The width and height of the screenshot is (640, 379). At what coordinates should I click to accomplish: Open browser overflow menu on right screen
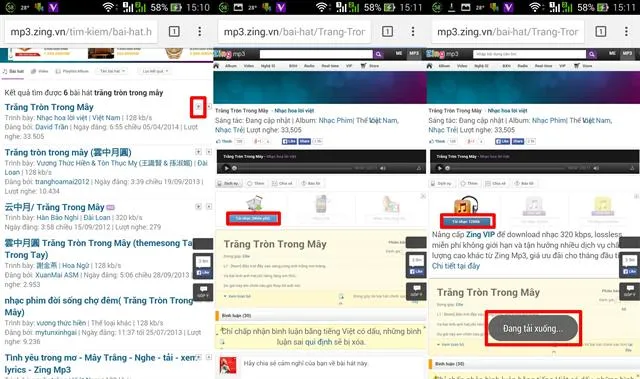click(x=626, y=31)
